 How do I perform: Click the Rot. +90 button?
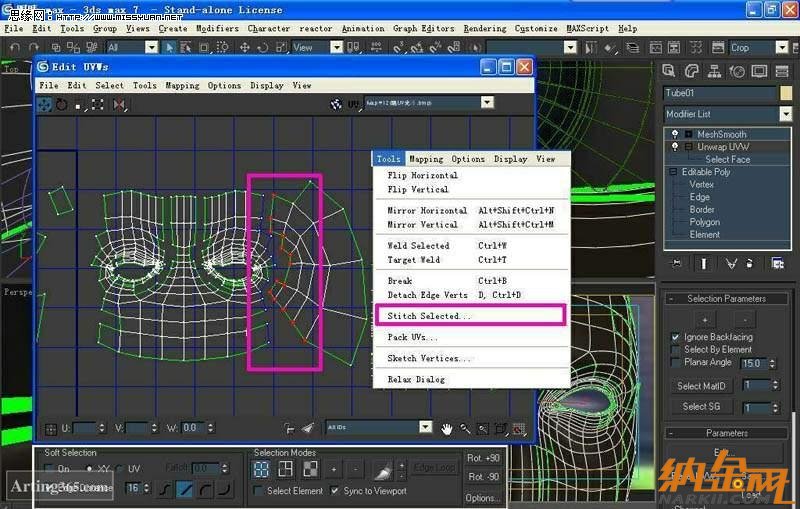(x=483, y=458)
